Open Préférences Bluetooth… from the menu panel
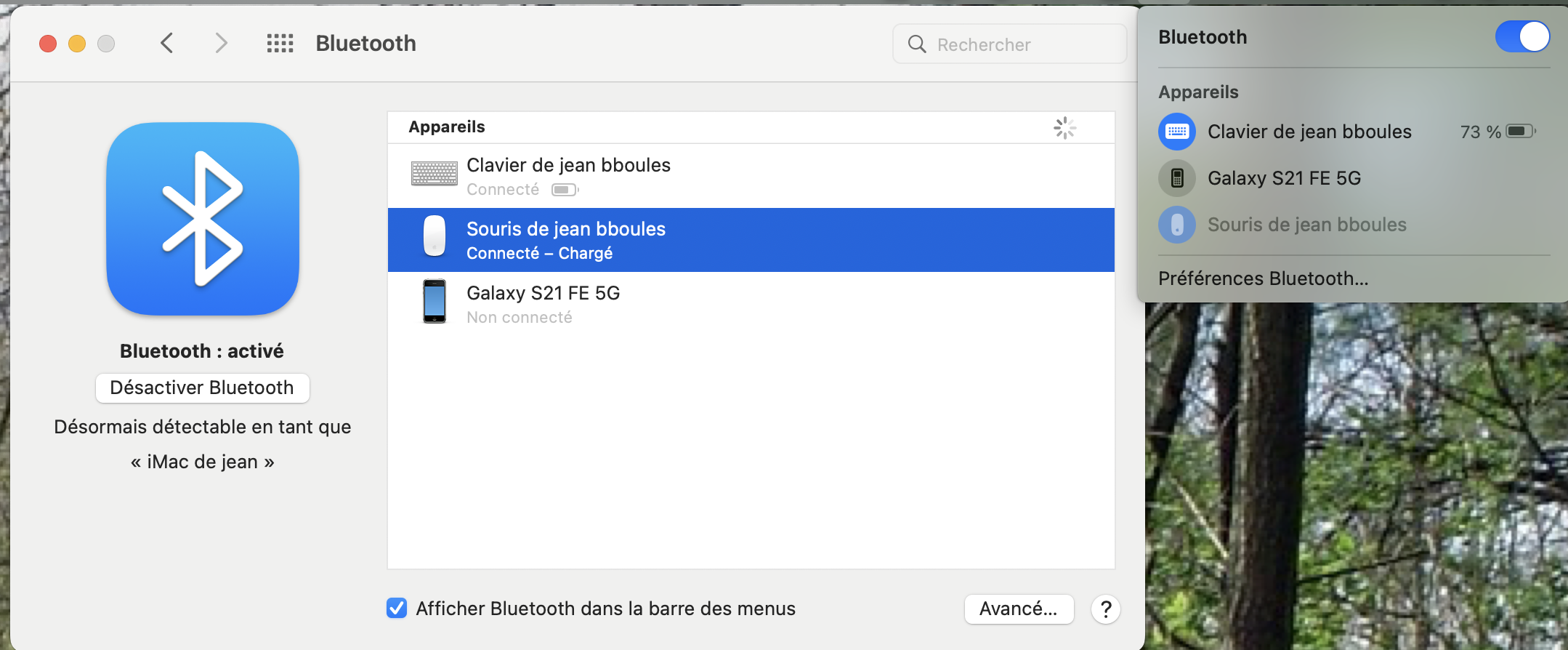This screenshot has height=650, width=1568. [x=1263, y=278]
